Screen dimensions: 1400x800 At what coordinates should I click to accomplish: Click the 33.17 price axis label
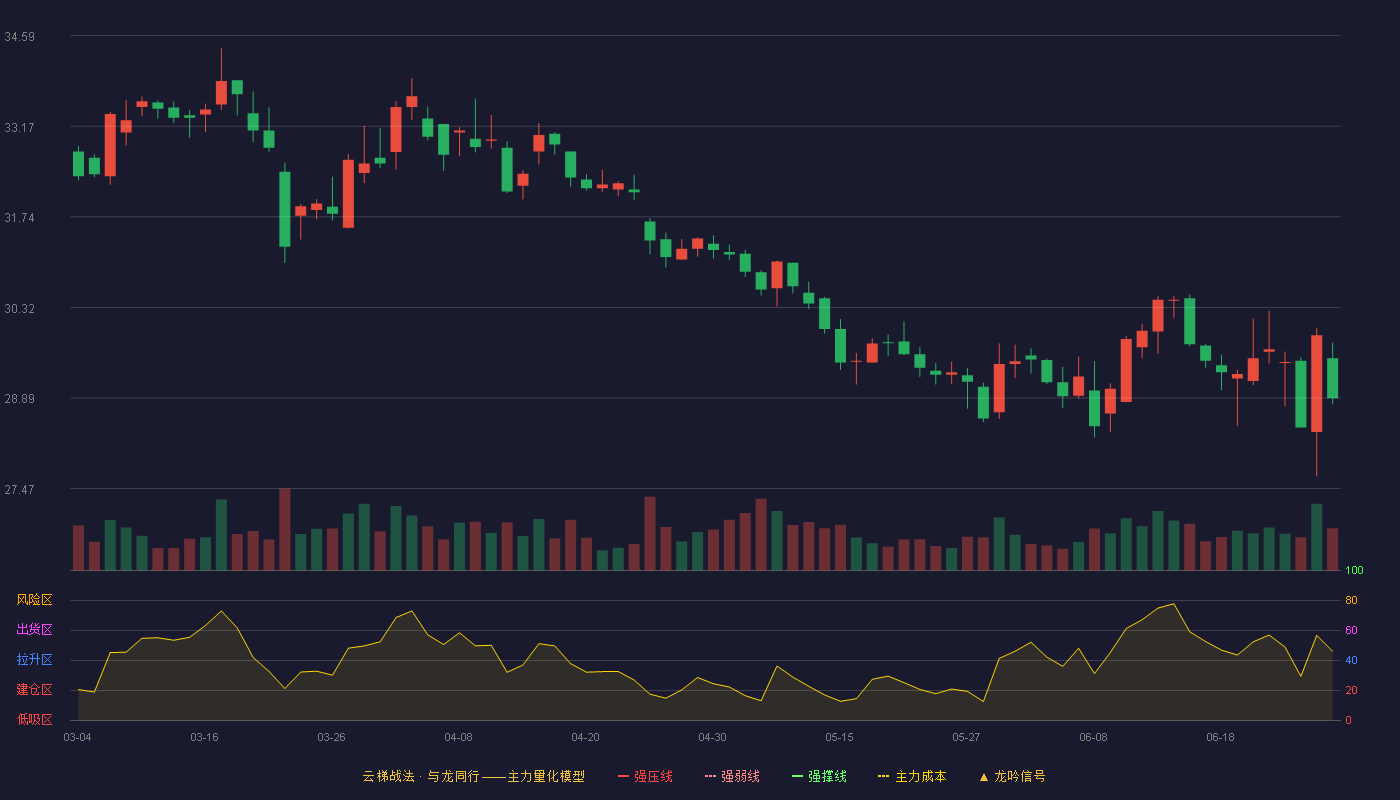19,128
